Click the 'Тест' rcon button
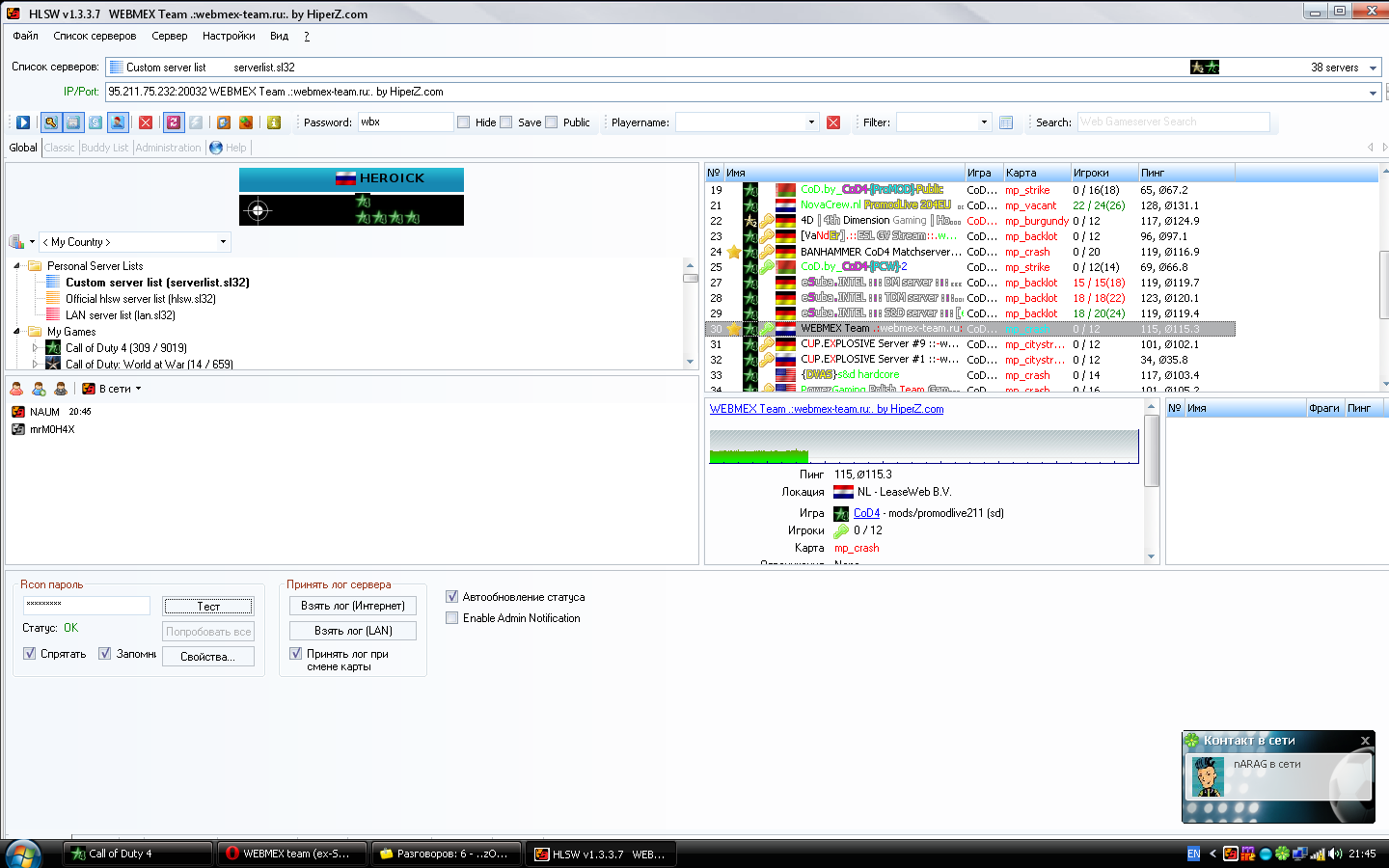The width and height of the screenshot is (1389, 868). 208,607
